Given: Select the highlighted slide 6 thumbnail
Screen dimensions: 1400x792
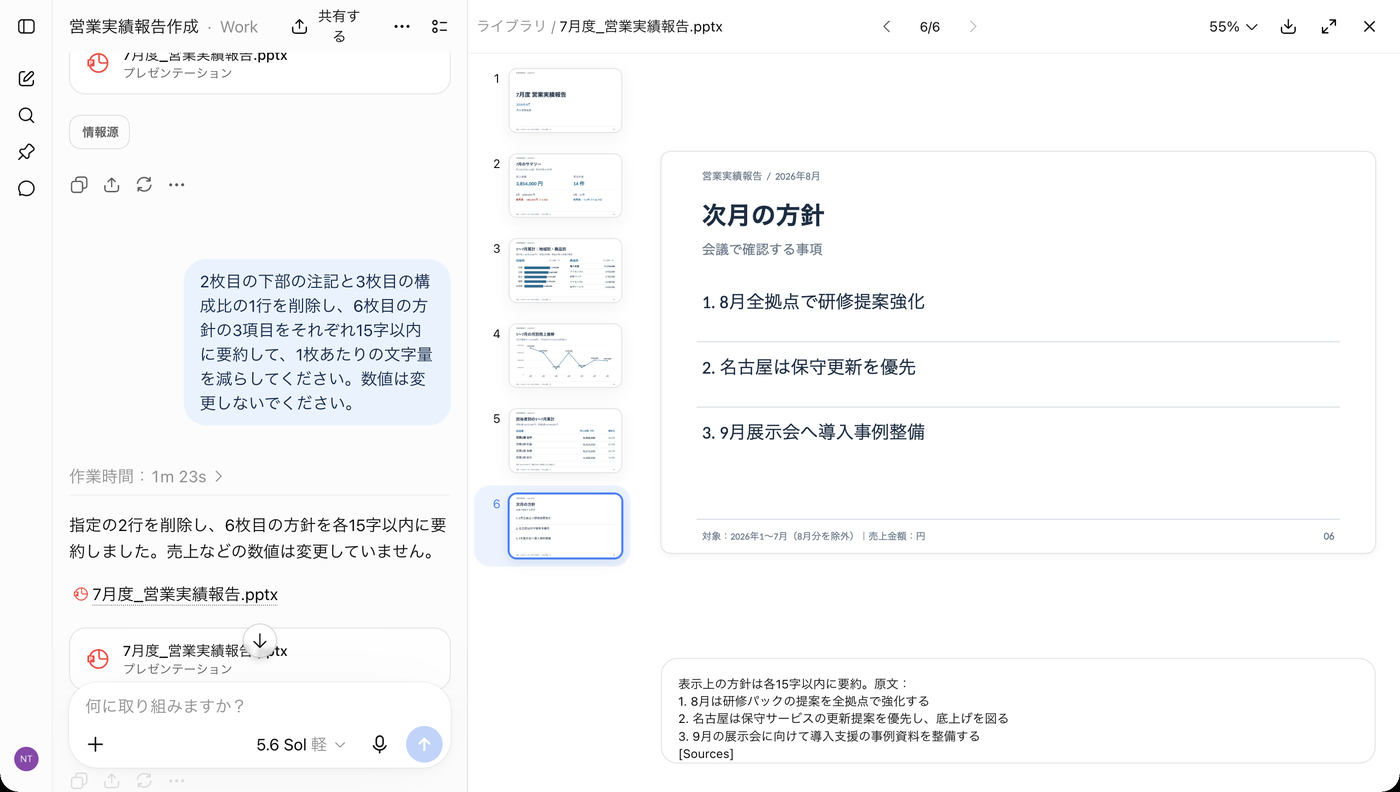Looking at the screenshot, I should (565, 526).
